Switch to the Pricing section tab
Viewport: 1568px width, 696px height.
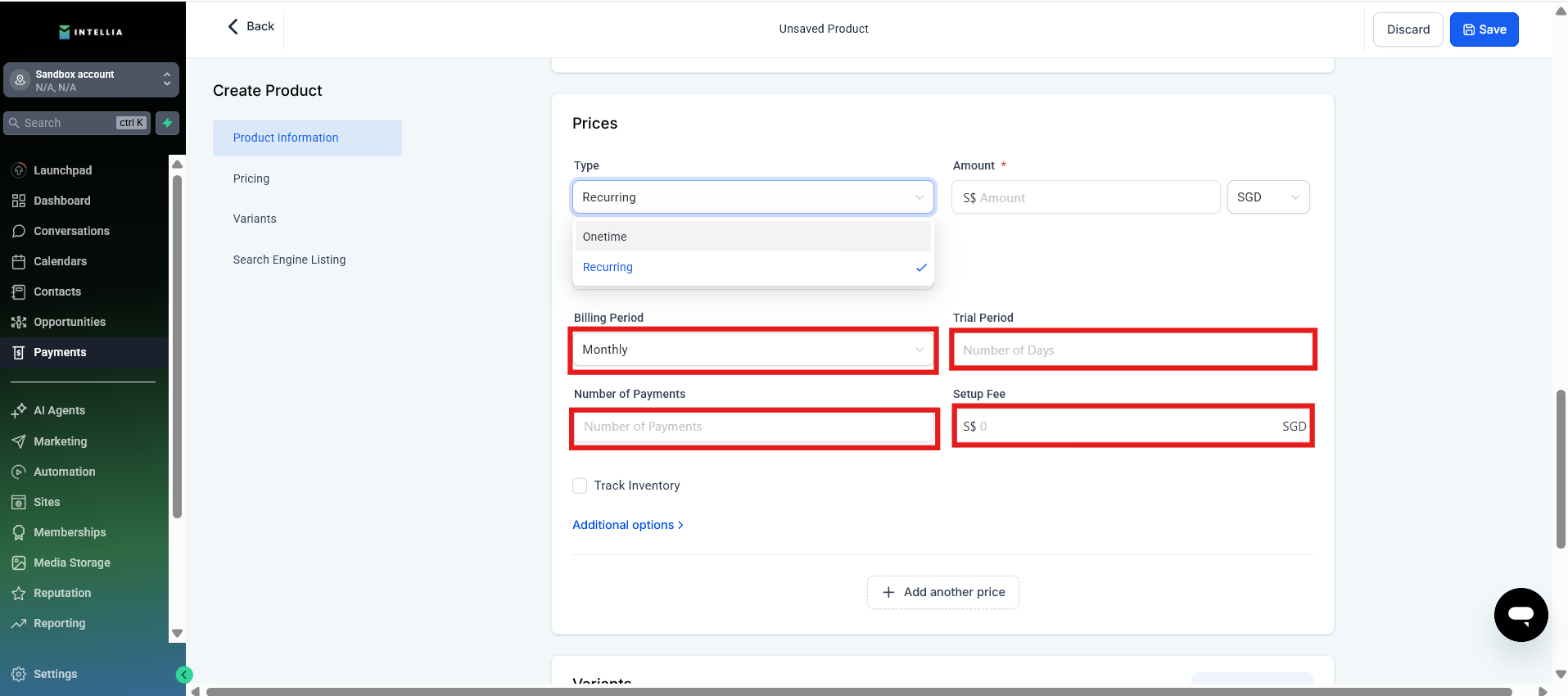[x=251, y=179]
